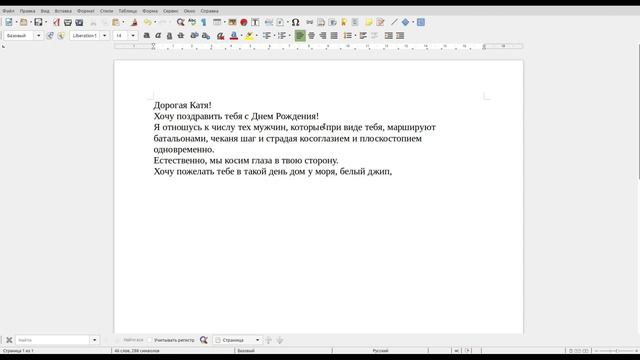Viewport: 640px width, 360px height.
Task: Close the find toolbar X button
Action: 9,340
